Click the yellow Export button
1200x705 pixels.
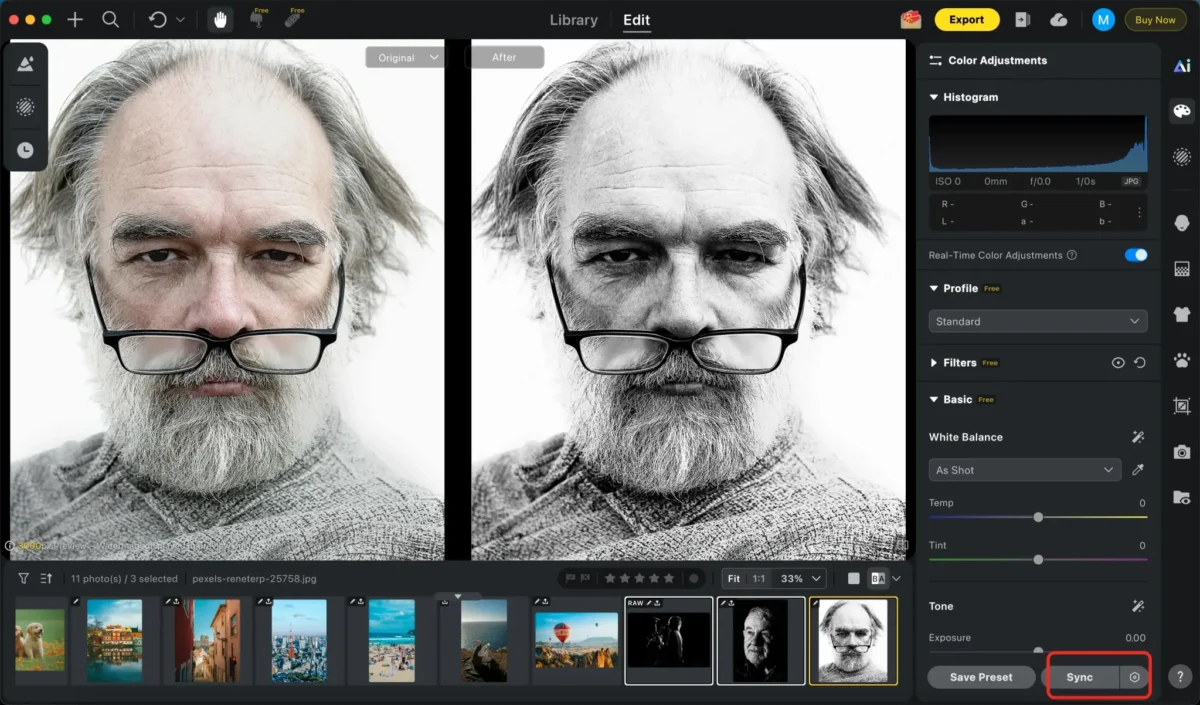point(966,20)
